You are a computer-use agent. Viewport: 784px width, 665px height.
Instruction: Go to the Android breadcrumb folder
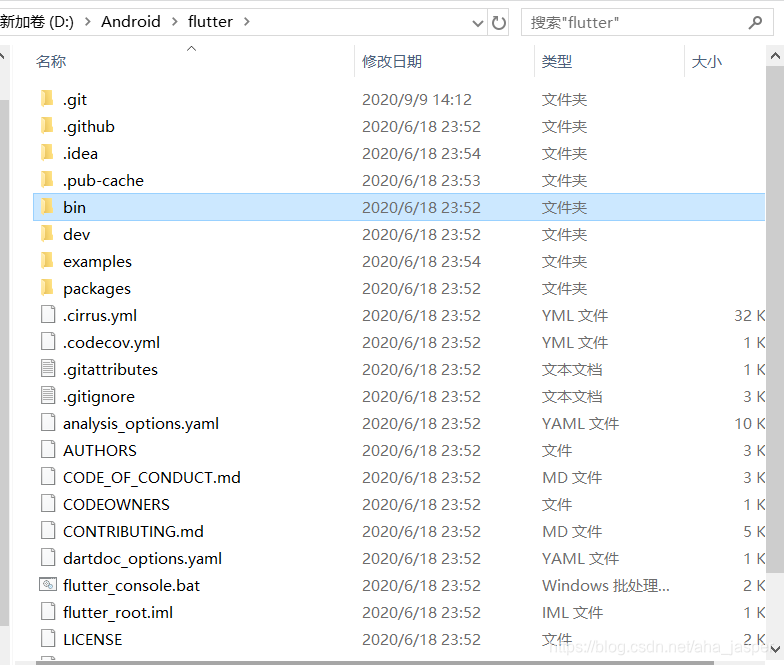click(130, 22)
